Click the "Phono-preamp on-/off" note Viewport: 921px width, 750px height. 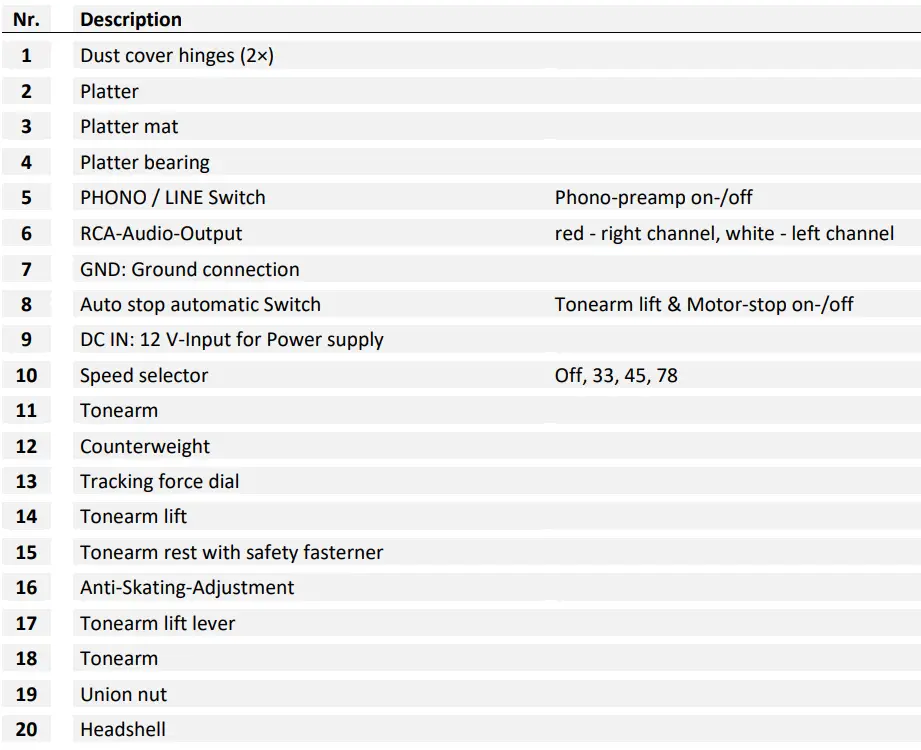pos(653,198)
